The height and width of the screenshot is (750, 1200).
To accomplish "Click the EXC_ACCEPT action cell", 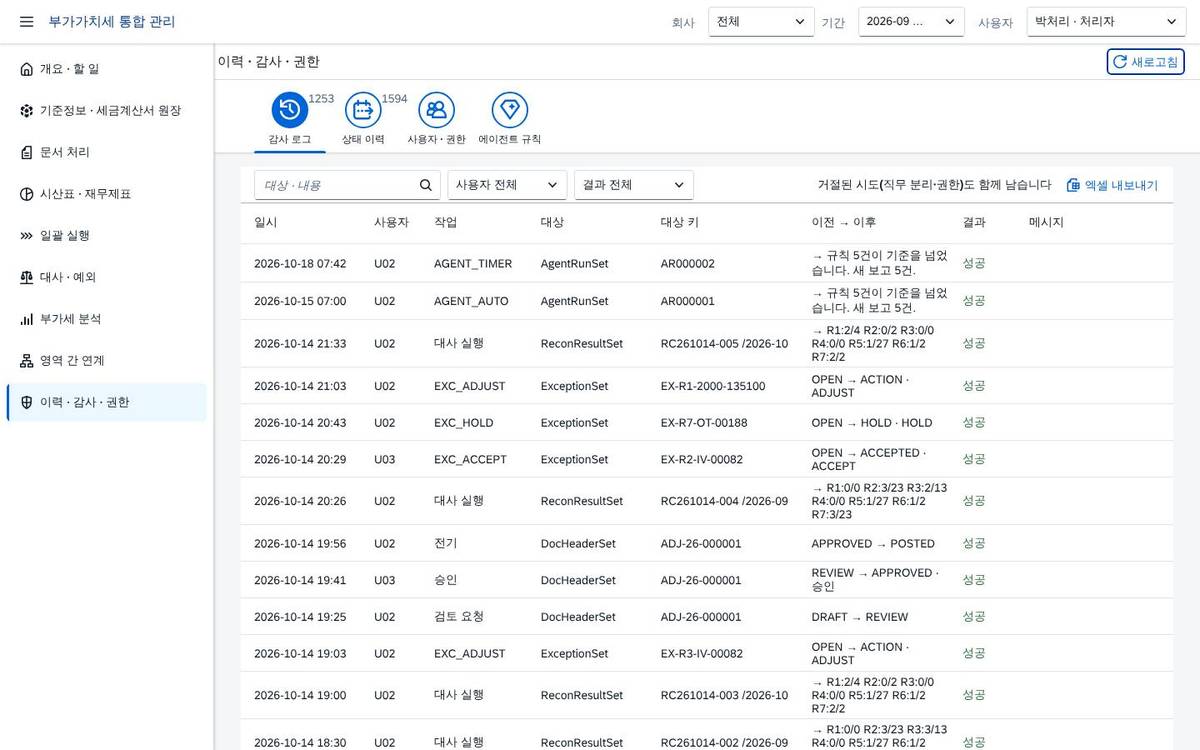I will (x=470, y=460).
